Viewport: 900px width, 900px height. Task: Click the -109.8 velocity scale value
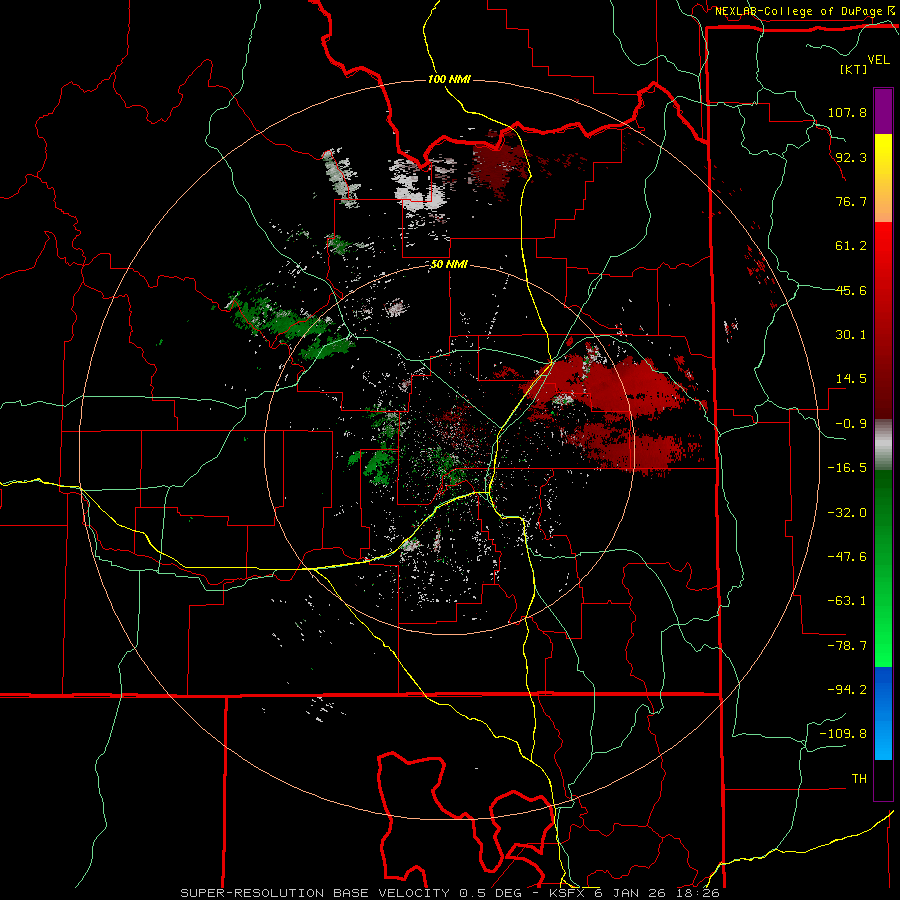pyautogui.click(x=843, y=734)
